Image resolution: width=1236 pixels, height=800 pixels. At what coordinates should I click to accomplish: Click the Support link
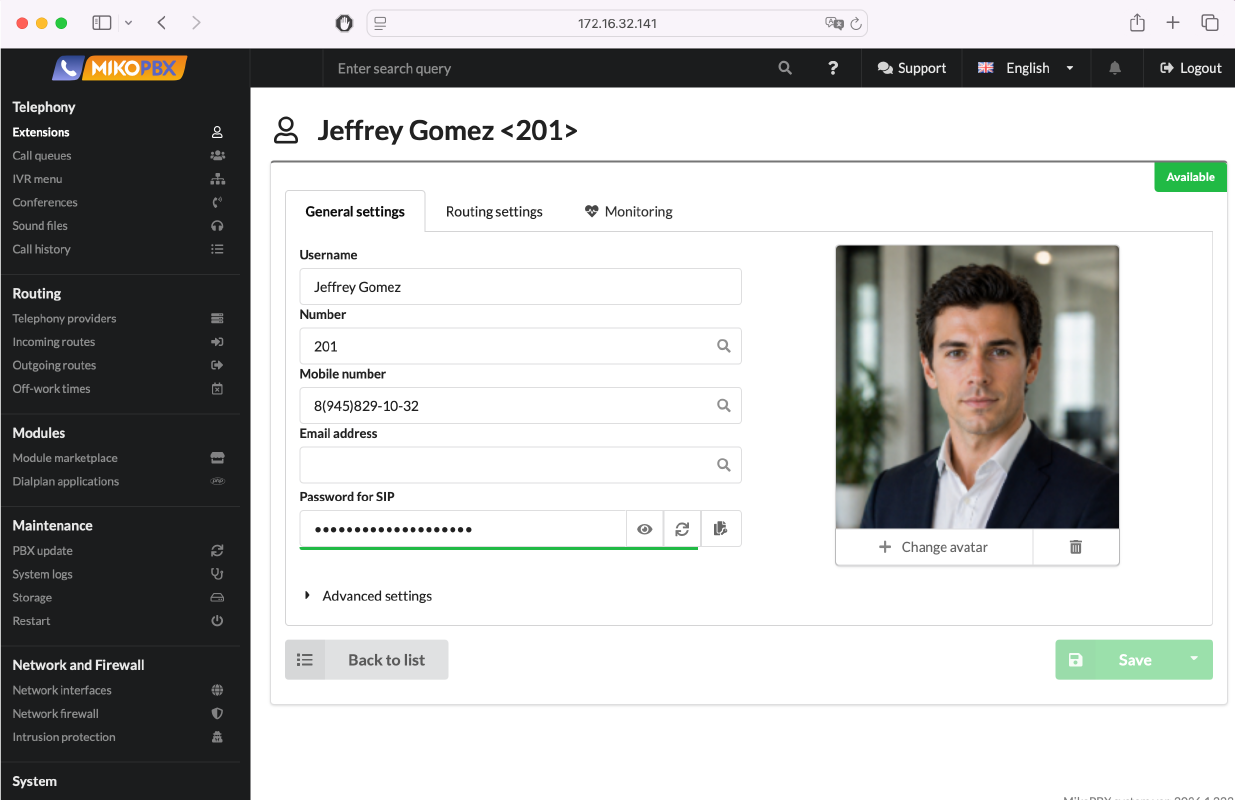point(912,68)
